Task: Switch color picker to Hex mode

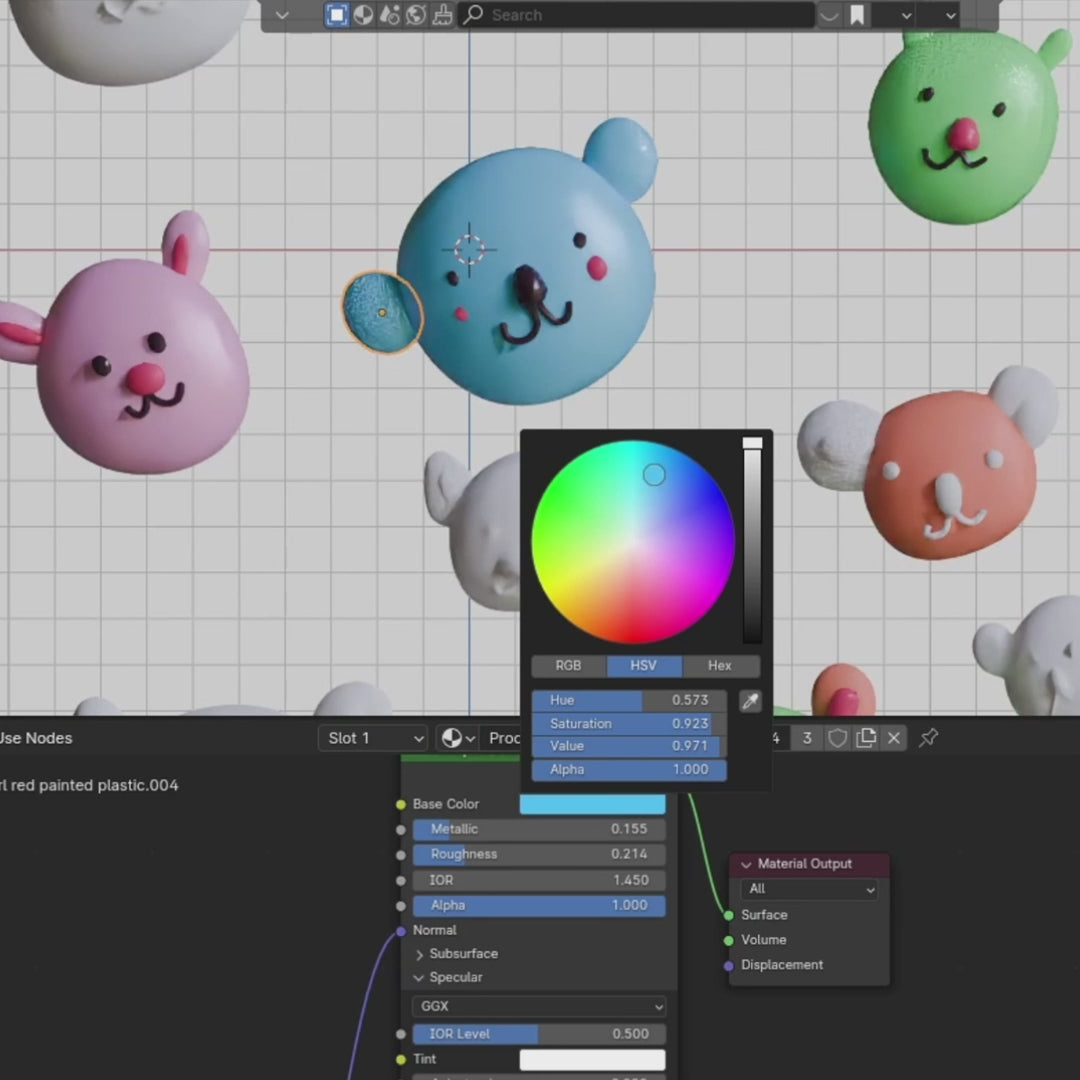Action: point(720,666)
